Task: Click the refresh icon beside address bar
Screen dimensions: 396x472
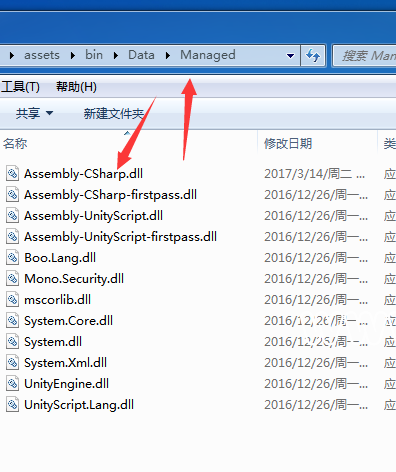Action: 313,55
